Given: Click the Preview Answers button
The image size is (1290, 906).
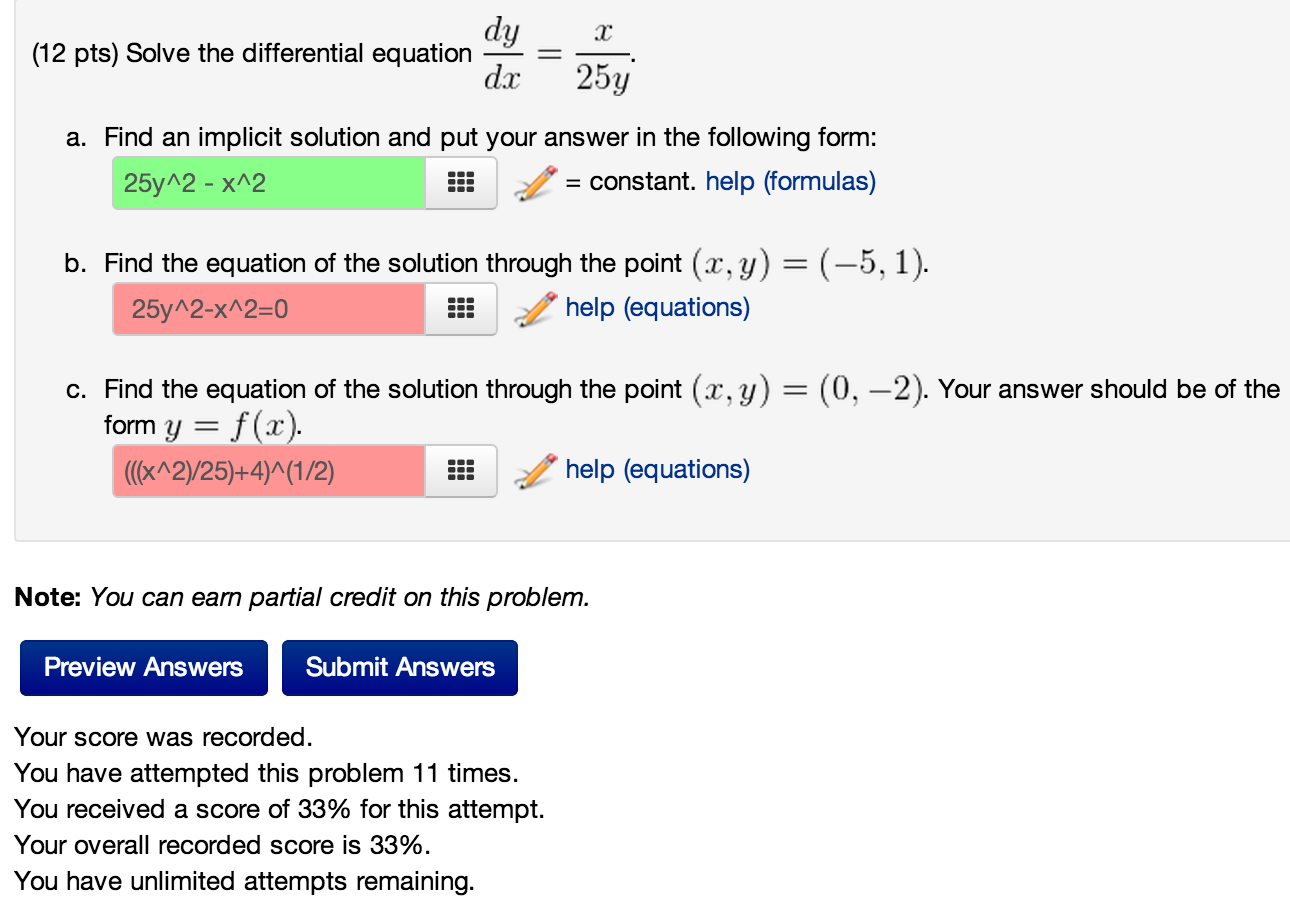Looking at the screenshot, I should 143,667.
